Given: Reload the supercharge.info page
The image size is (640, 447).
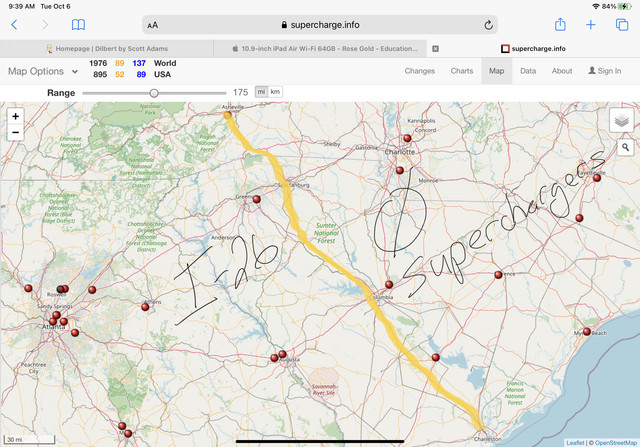Looking at the screenshot, I should pyautogui.click(x=488, y=25).
